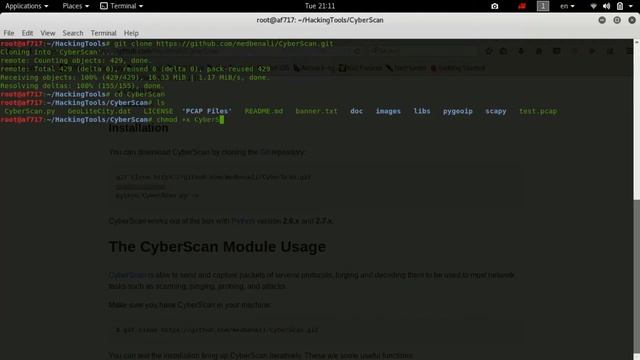Expand the system menu arrow
The image size is (640, 360).
coord(631,6)
